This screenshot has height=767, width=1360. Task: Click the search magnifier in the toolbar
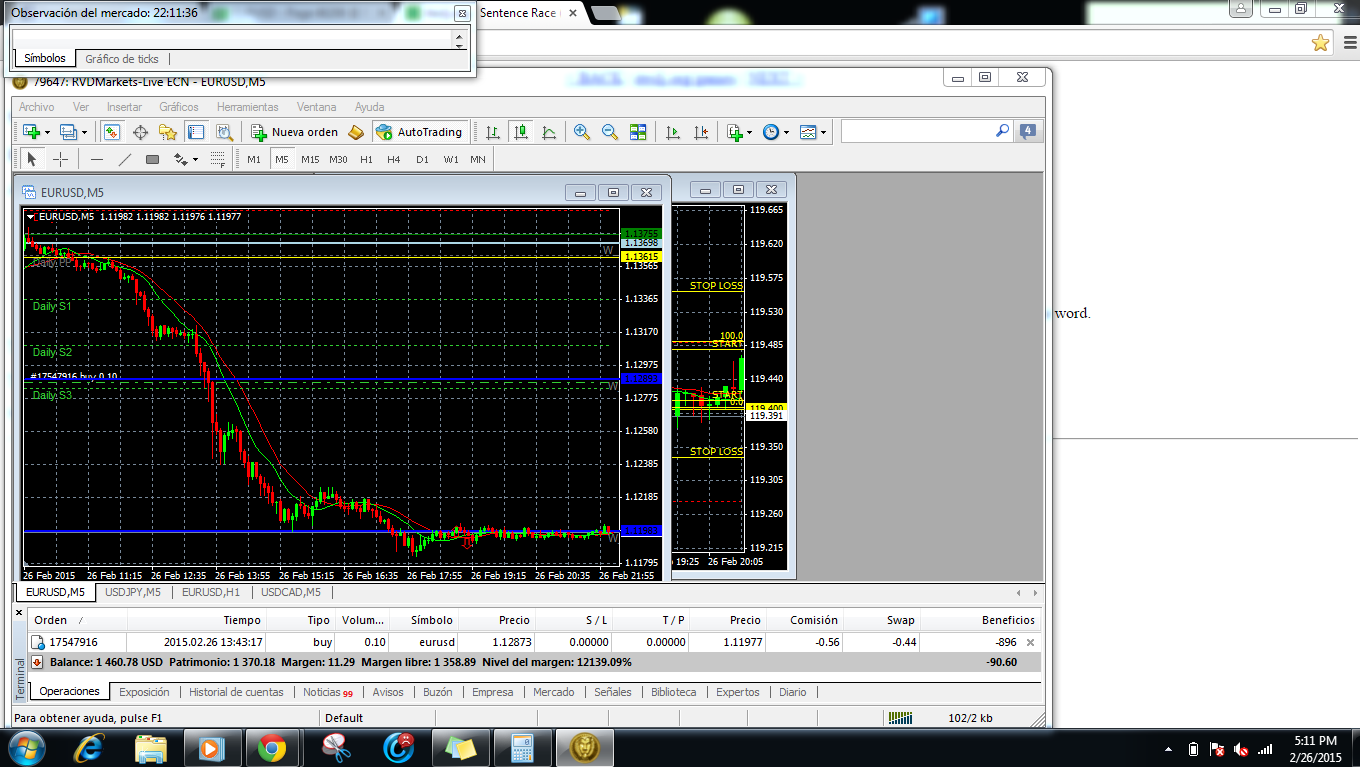pos(1002,131)
